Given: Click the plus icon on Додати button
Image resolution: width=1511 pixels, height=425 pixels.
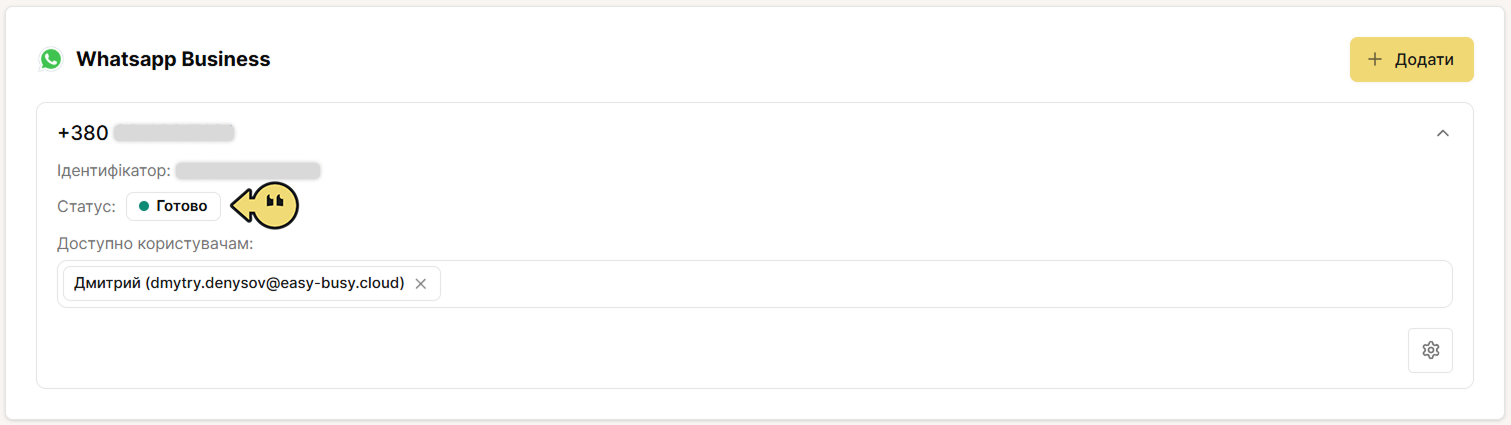Looking at the screenshot, I should (x=1375, y=60).
